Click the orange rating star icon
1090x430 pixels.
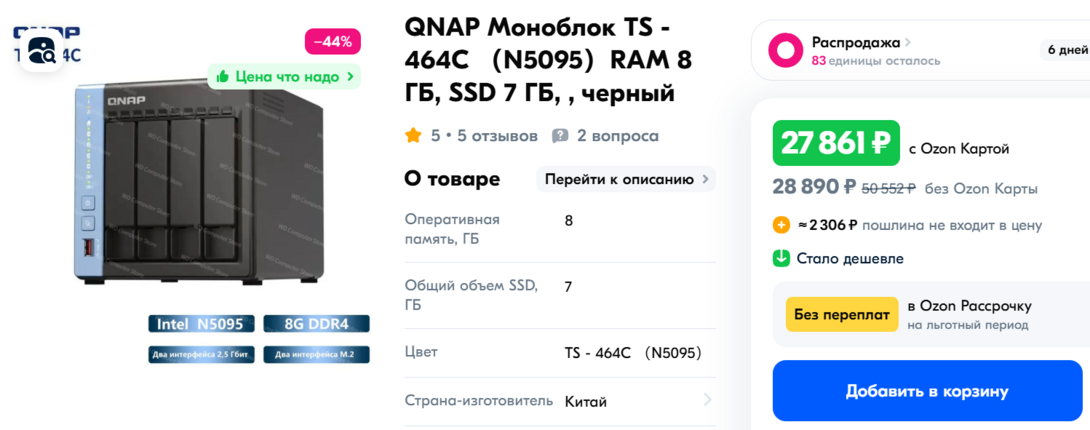click(x=413, y=135)
